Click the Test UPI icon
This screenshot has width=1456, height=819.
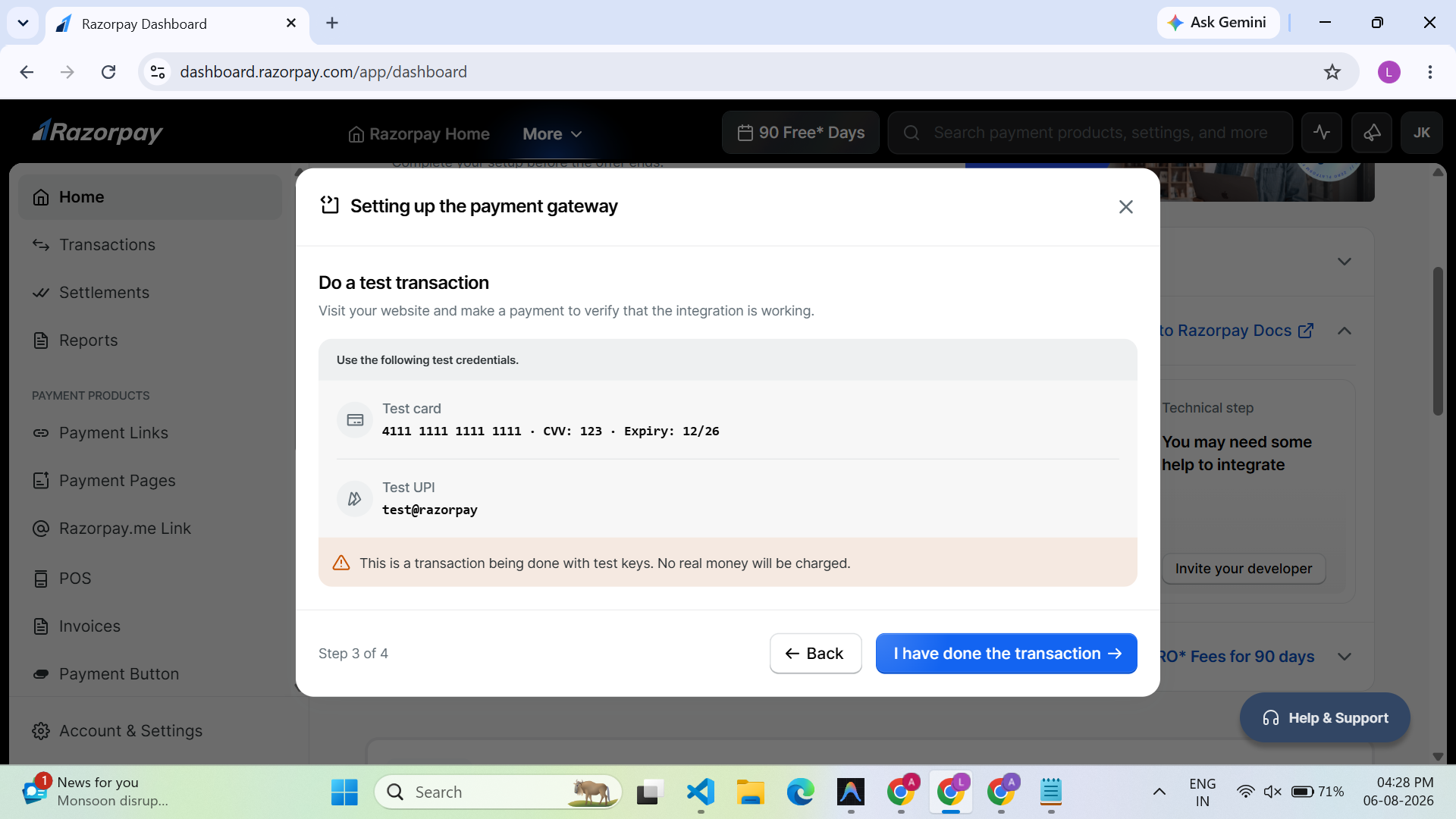click(355, 499)
